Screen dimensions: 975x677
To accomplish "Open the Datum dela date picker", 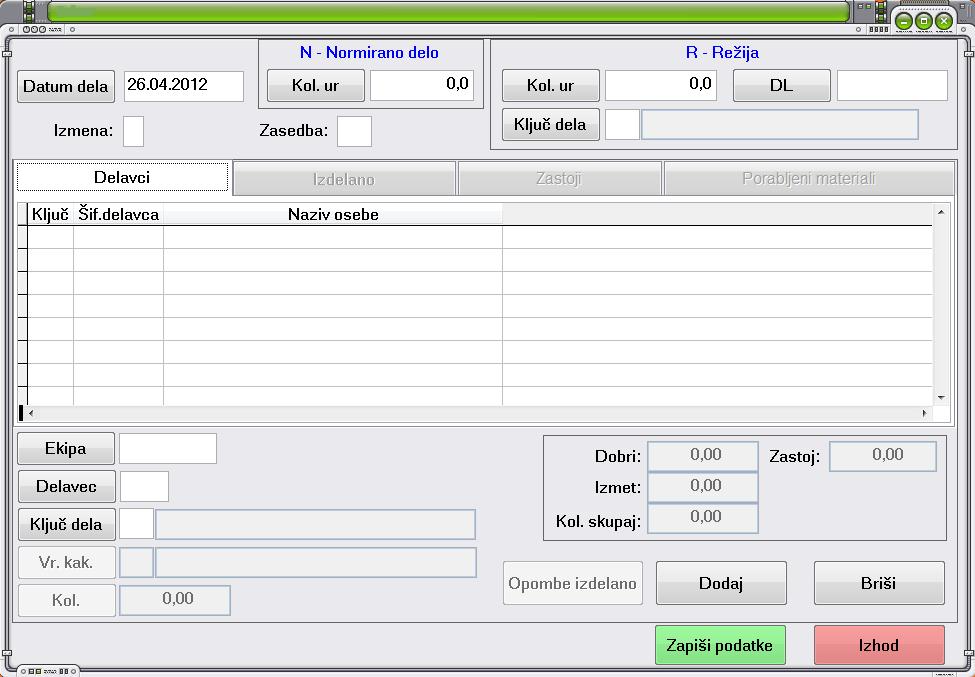I will [66, 86].
